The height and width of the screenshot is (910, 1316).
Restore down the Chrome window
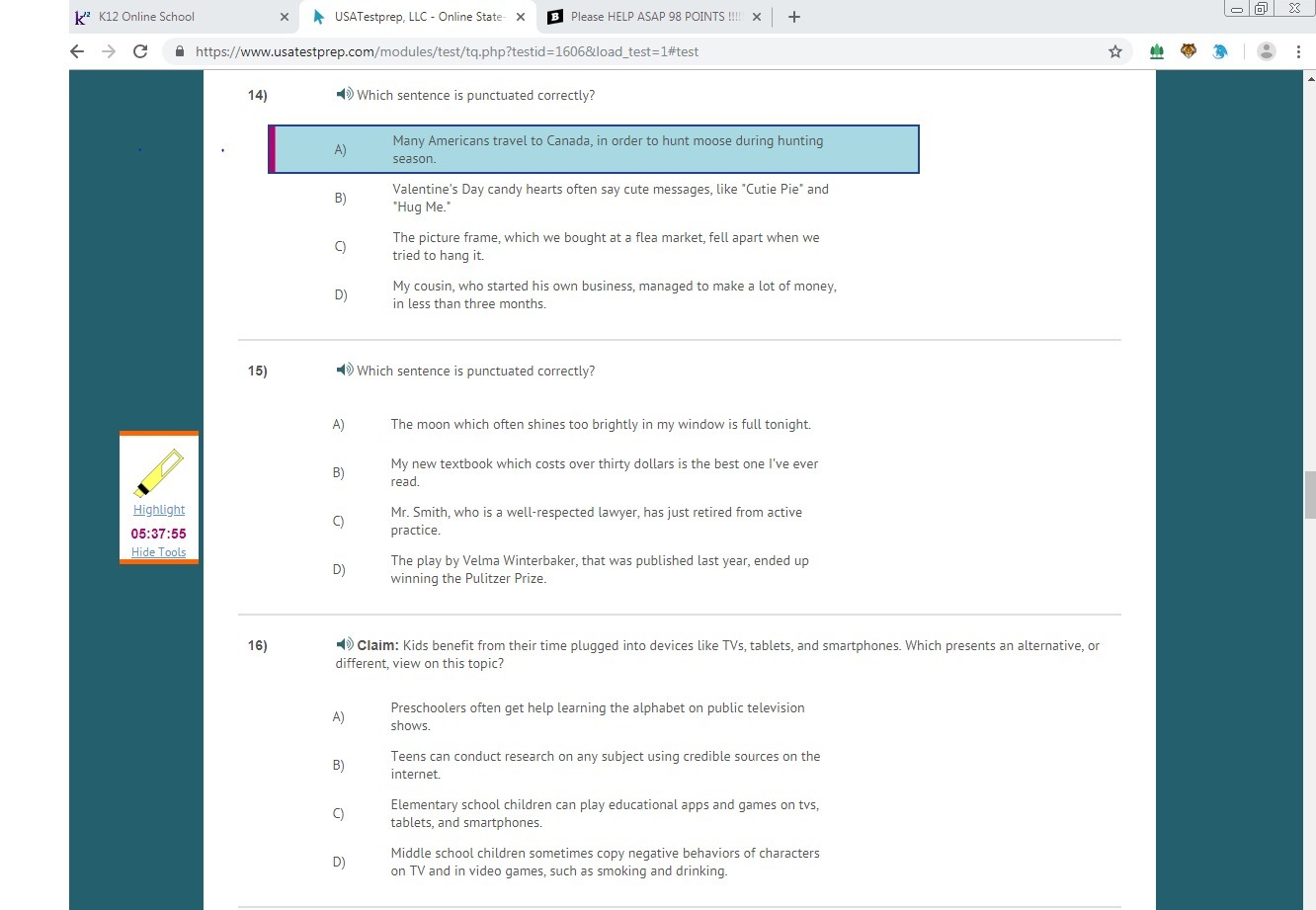(1261, 9)
